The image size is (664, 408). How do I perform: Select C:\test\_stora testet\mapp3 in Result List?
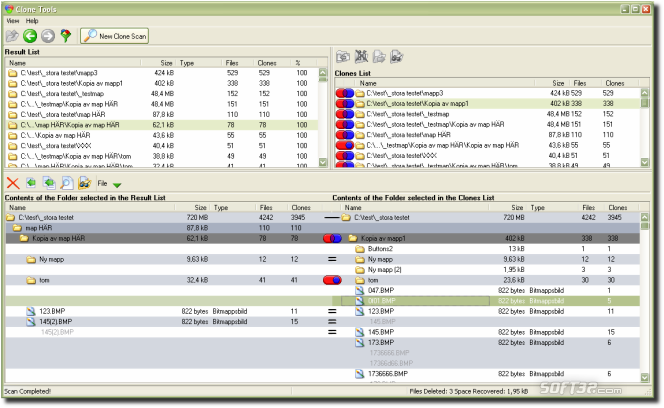coord(162,73)
